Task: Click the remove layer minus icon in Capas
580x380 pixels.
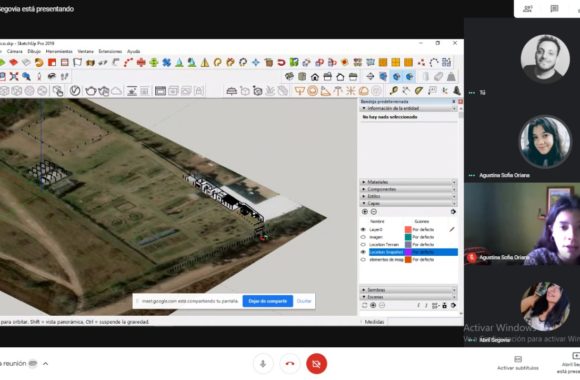Action: point(374,212)
